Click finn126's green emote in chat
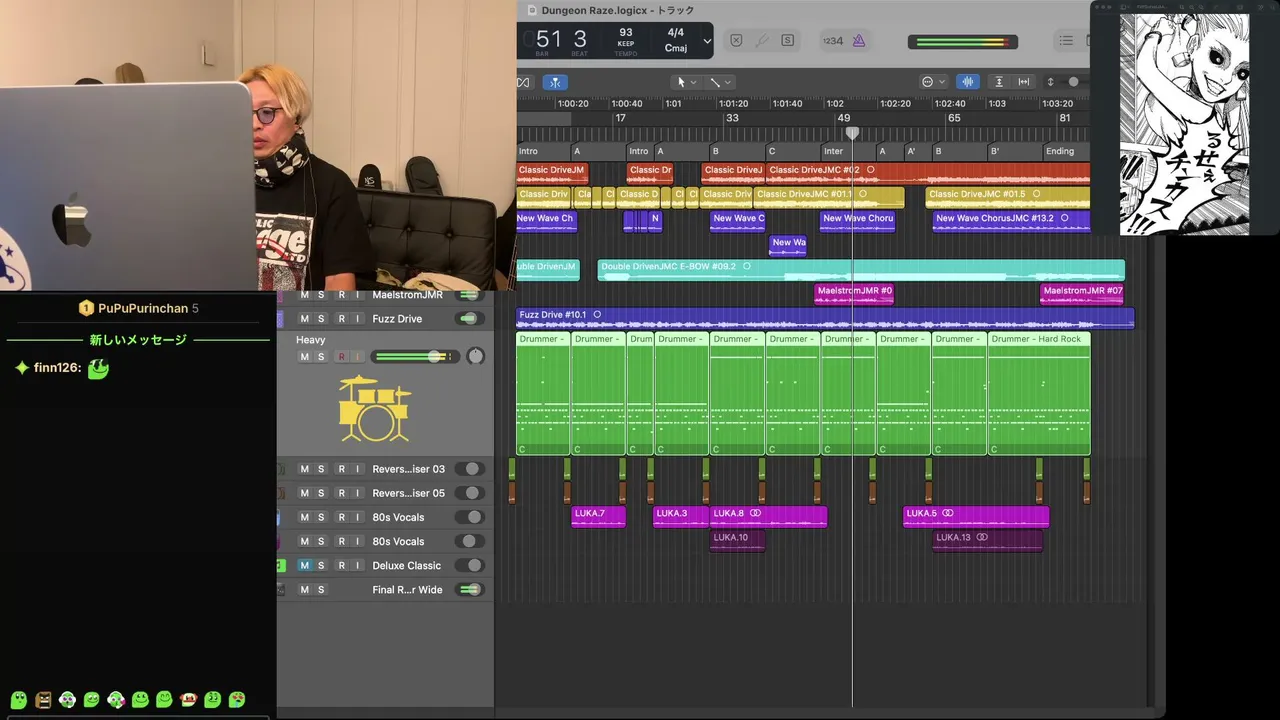 pos(98,368)
